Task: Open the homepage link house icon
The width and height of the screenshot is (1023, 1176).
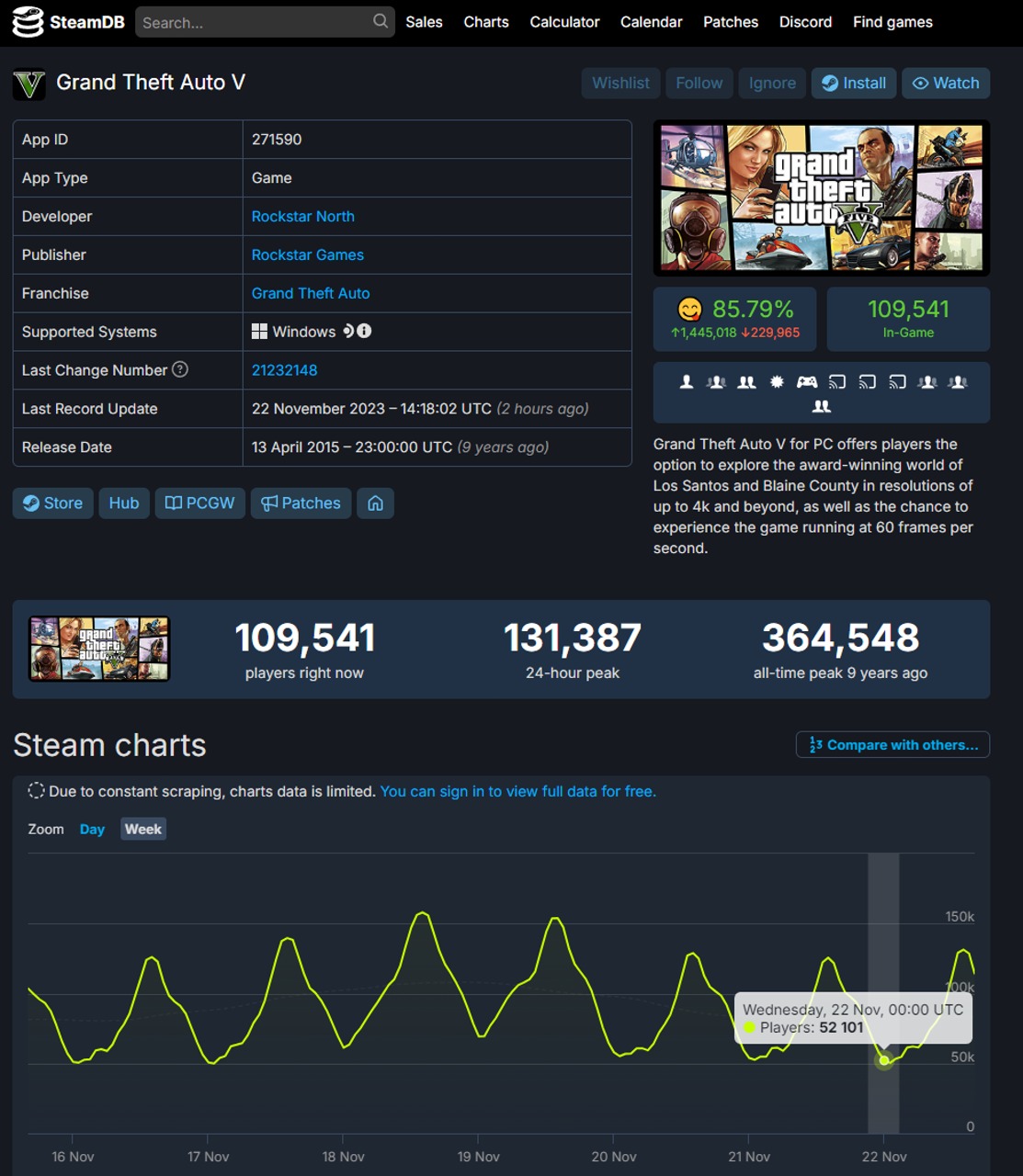Action: point(375,503)
